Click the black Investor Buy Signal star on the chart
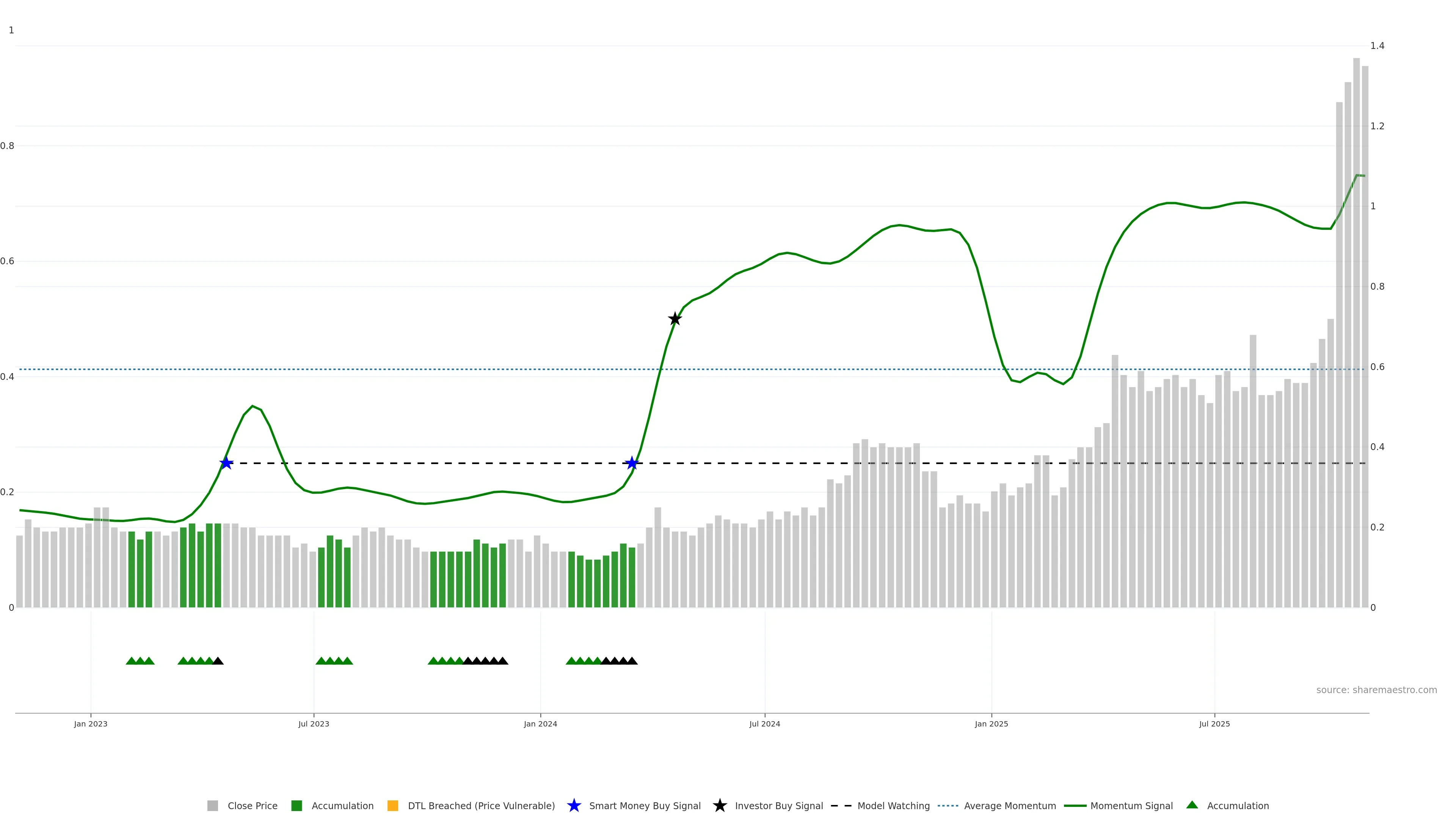 (x=674, y=319)
